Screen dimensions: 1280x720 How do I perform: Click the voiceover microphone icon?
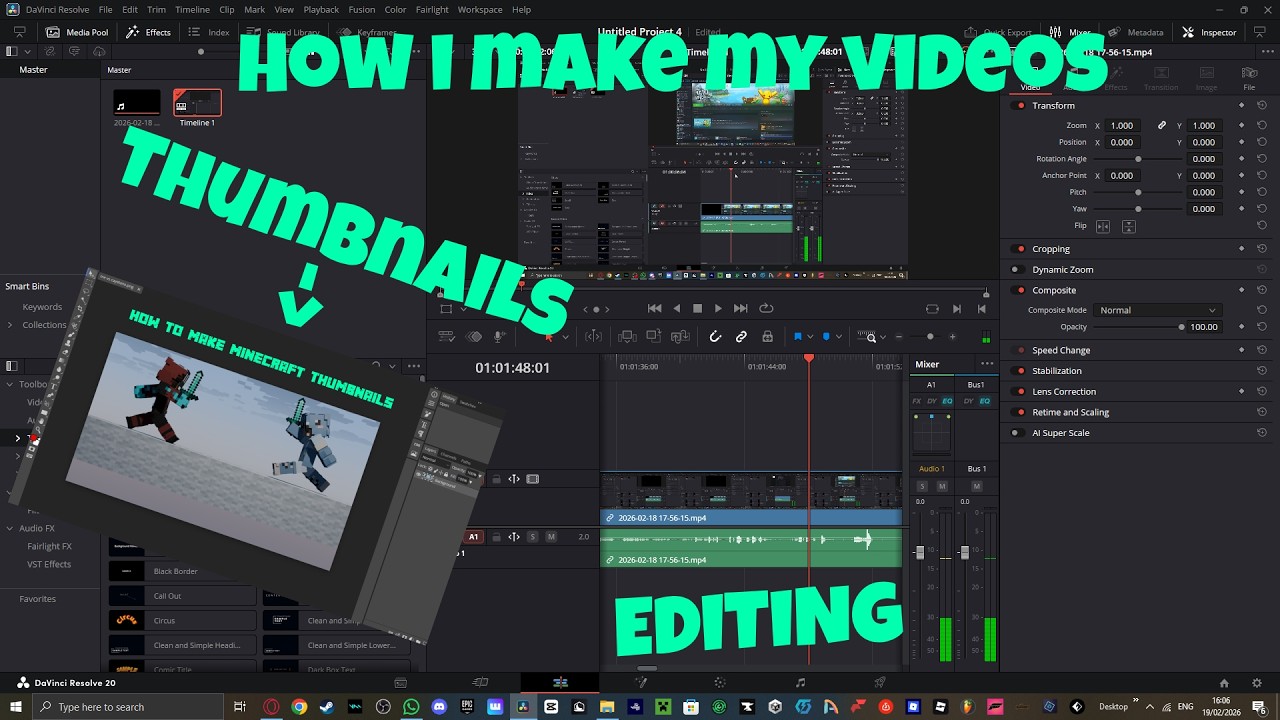pos(499,337)
